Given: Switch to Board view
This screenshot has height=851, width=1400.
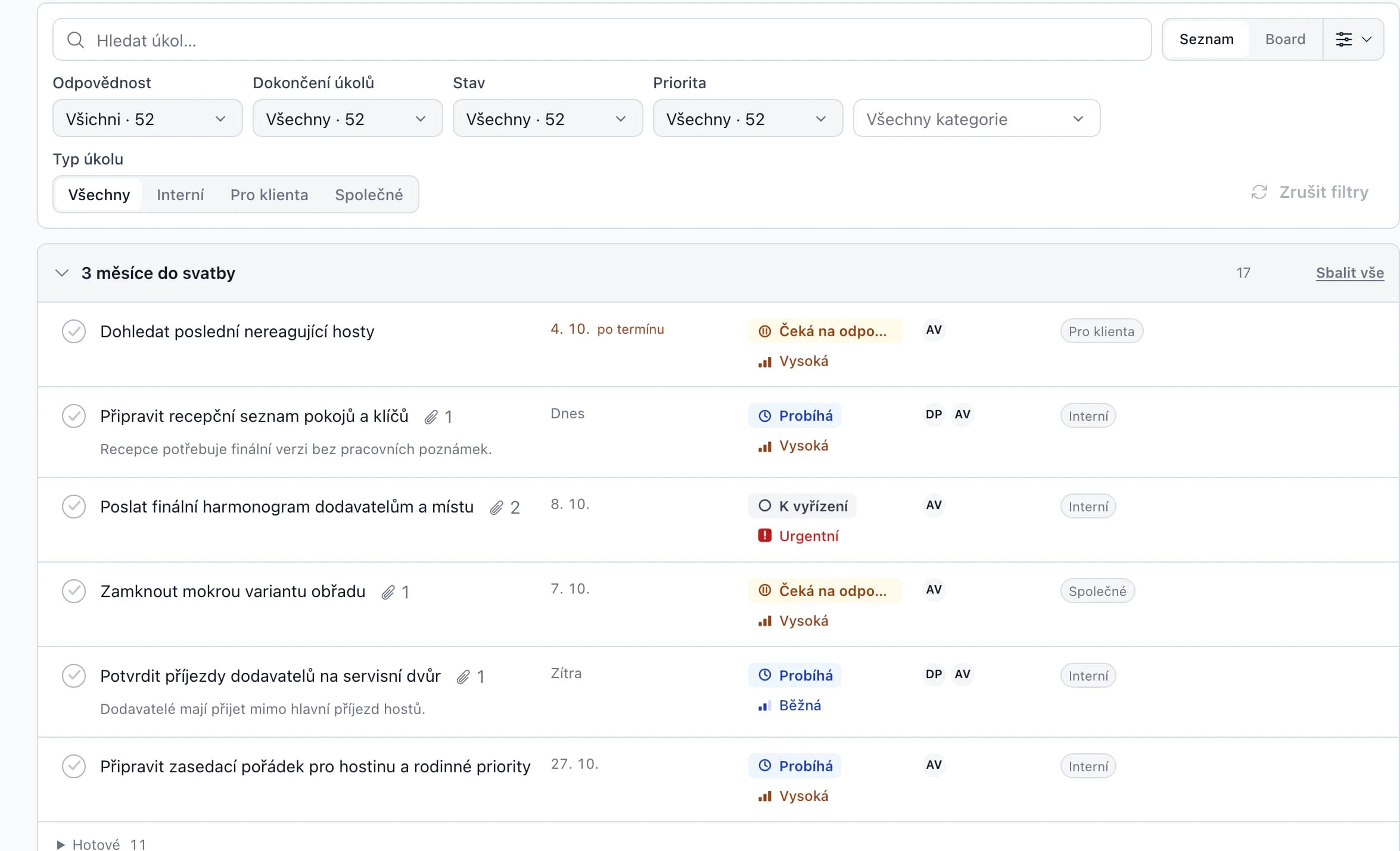Looking at the screenshot, I should coord(1286,39).
